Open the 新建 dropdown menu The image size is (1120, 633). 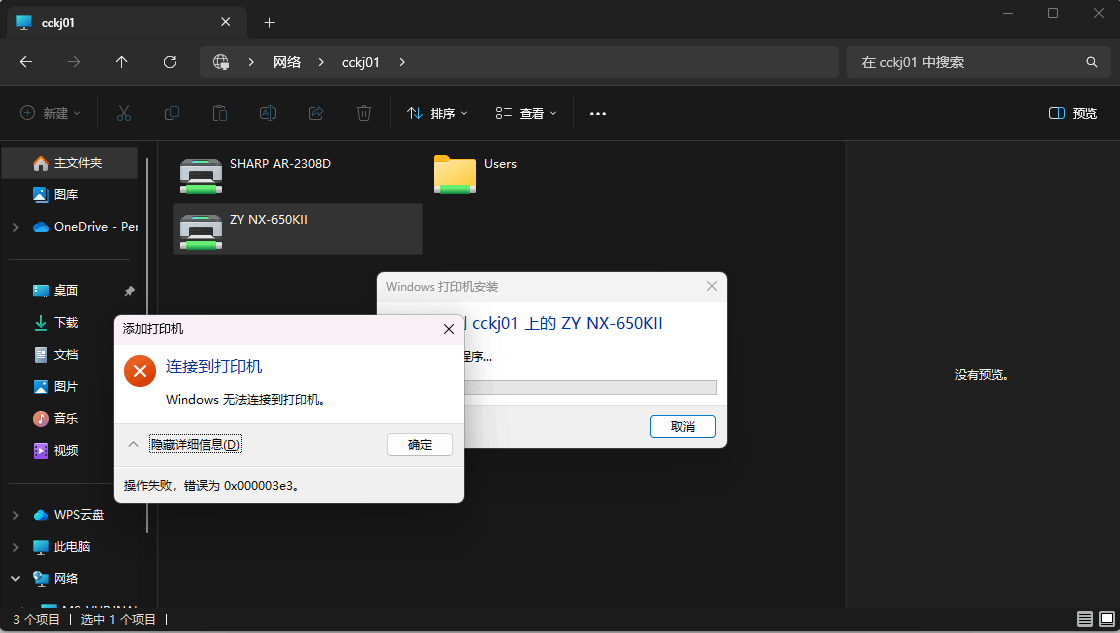pos(50,113)
